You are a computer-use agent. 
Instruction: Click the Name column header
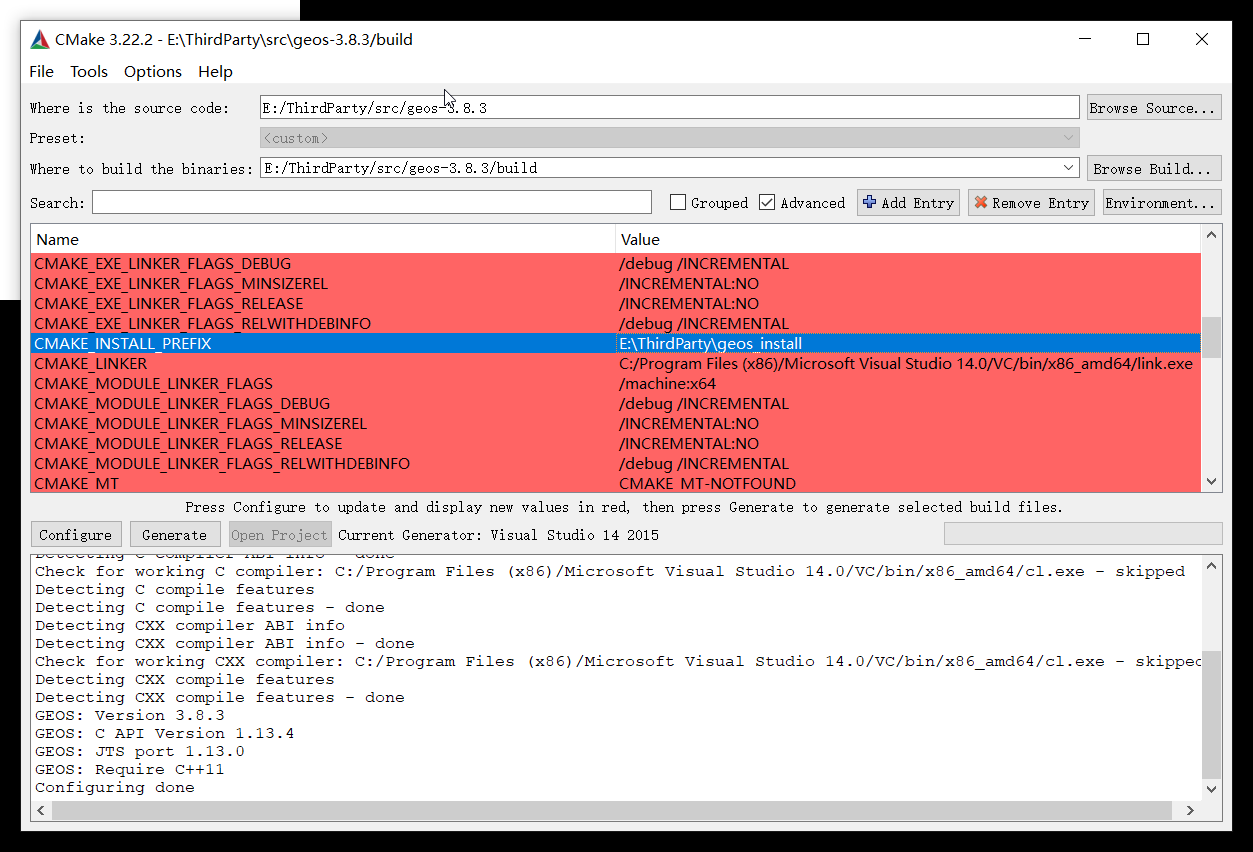point(323,239)
